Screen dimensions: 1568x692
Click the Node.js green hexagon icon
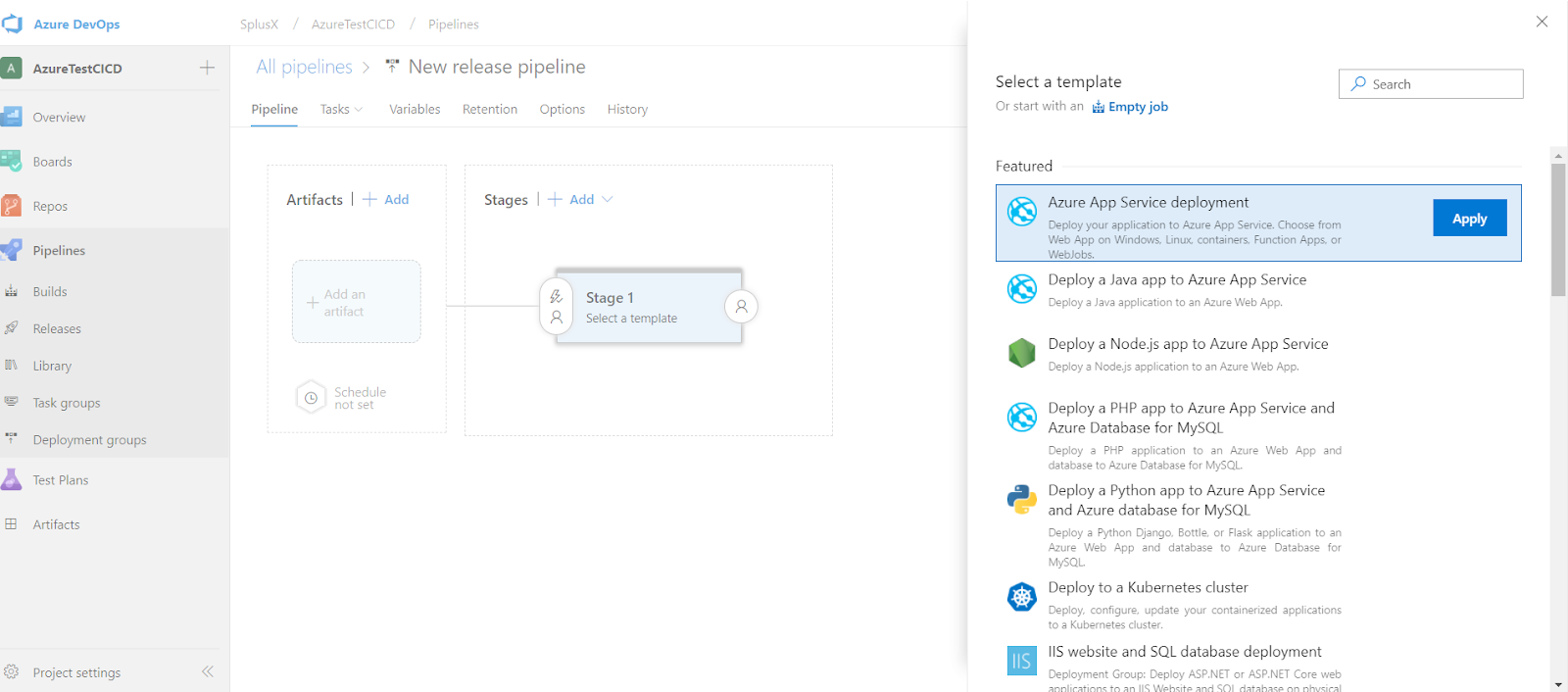1022,353
